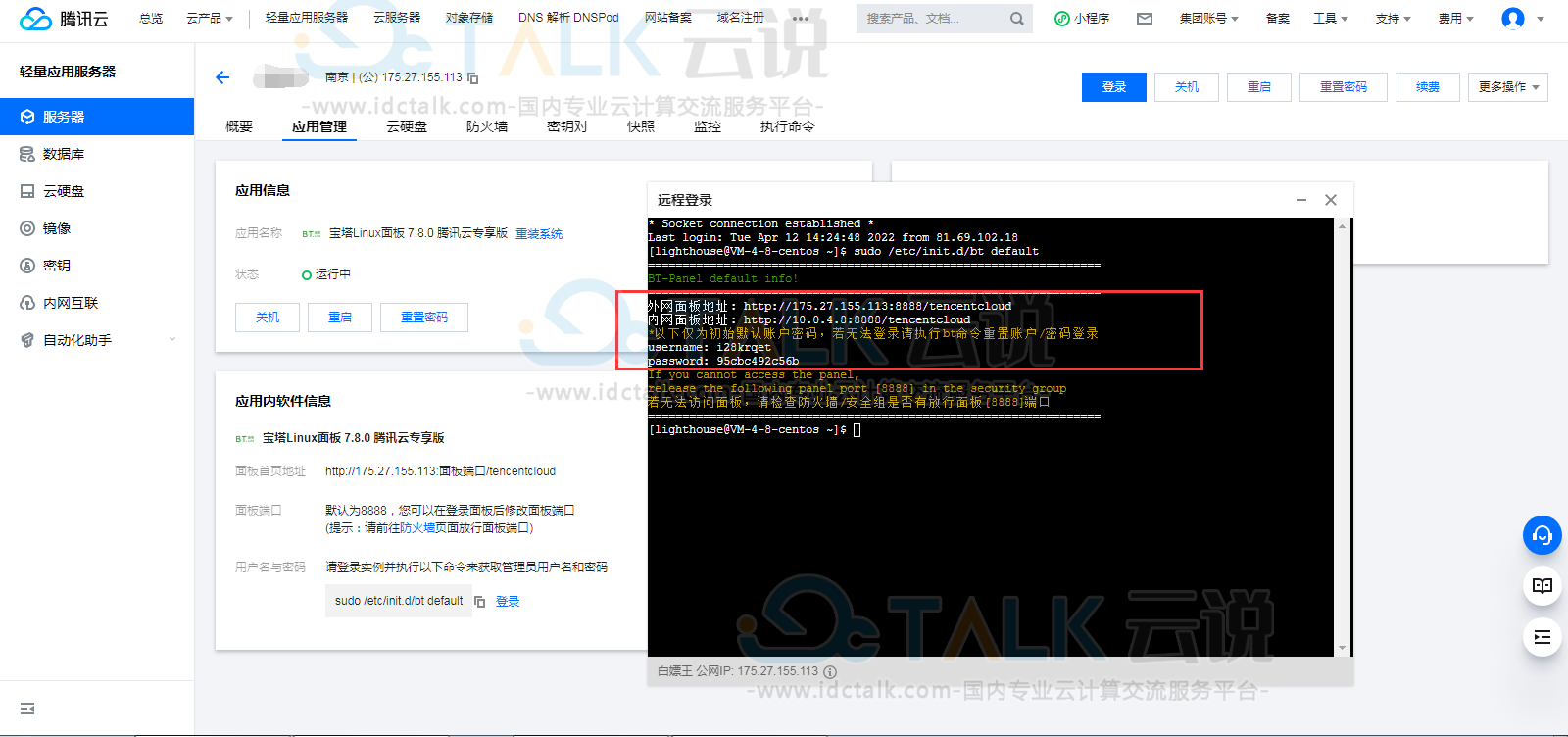Image resolution: width=1568 pixels, height=737 pixels.
Task: Open the 云产品 dropdown
Action: [x=210, y=19]
